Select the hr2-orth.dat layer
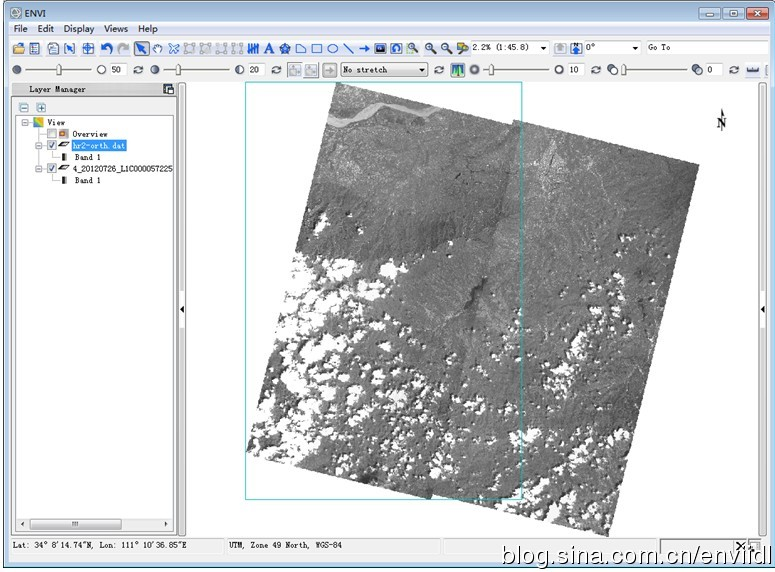 click(99, 145)
